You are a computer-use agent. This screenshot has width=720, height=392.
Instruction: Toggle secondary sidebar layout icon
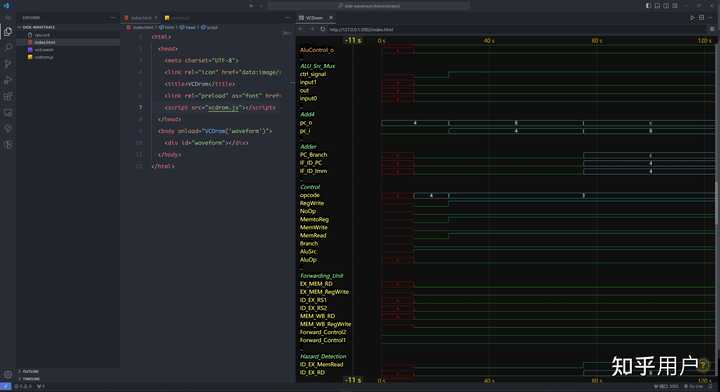(666, 6)
